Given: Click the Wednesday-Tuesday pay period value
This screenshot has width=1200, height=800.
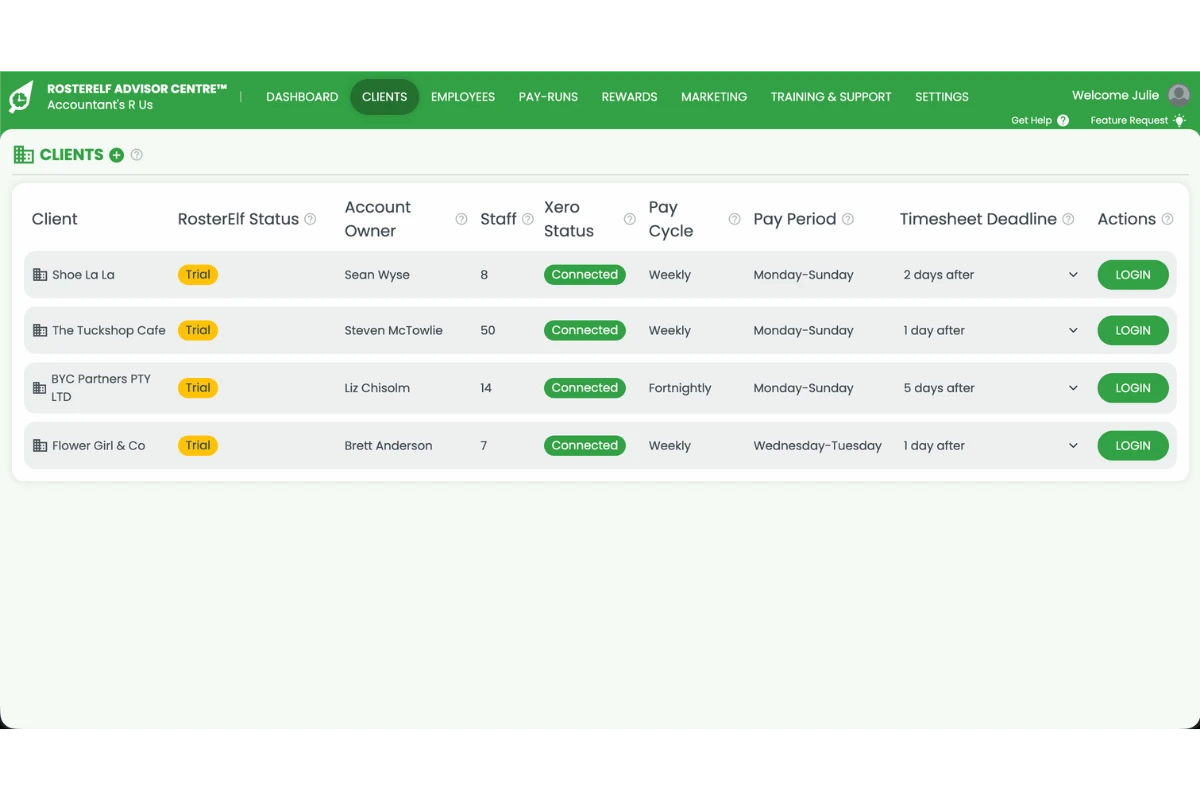Looking at the screenshot, I should pyautogui.click(x=817, y=446).
